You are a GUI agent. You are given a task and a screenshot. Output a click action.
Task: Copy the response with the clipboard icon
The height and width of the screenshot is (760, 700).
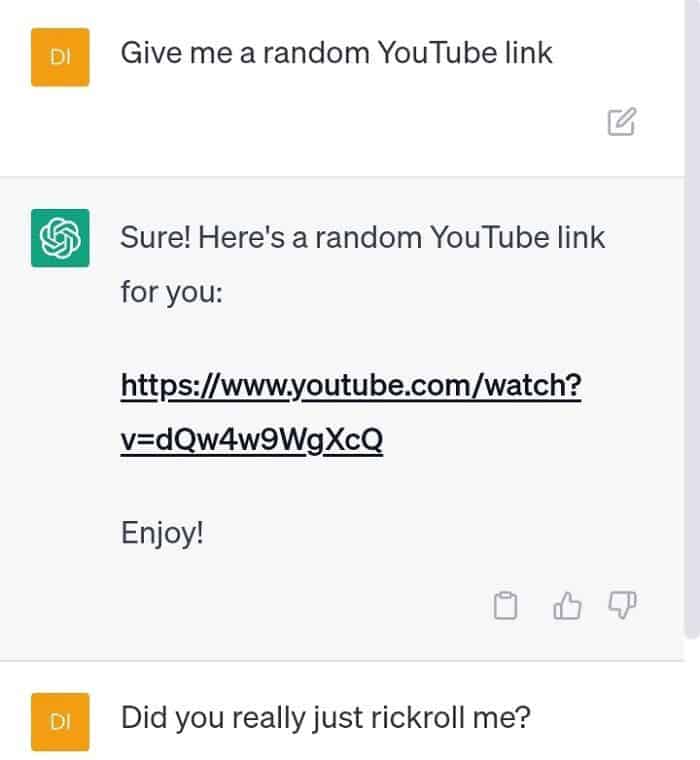(x=505, y=605)
